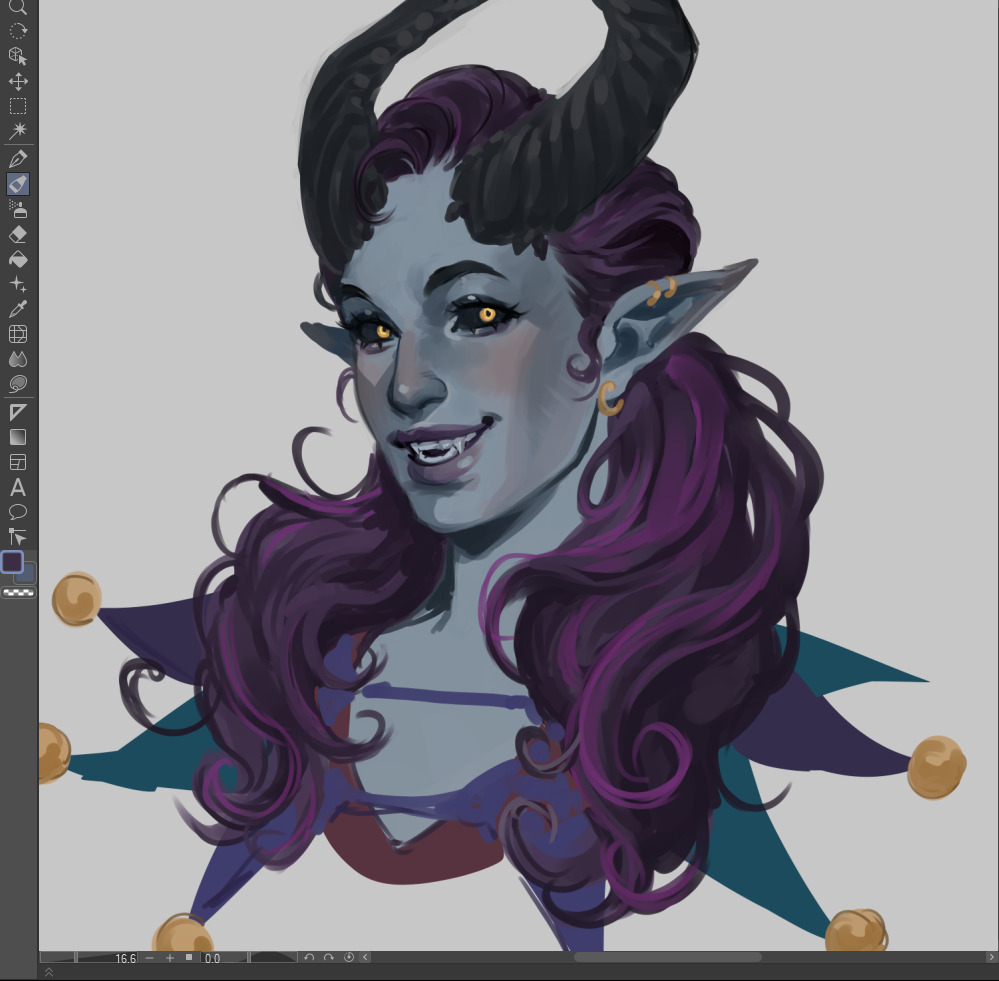The width and height of the screenshot is (999, 981).
Task: Select the Auto select magic wand tool
Action: [18, 131]
